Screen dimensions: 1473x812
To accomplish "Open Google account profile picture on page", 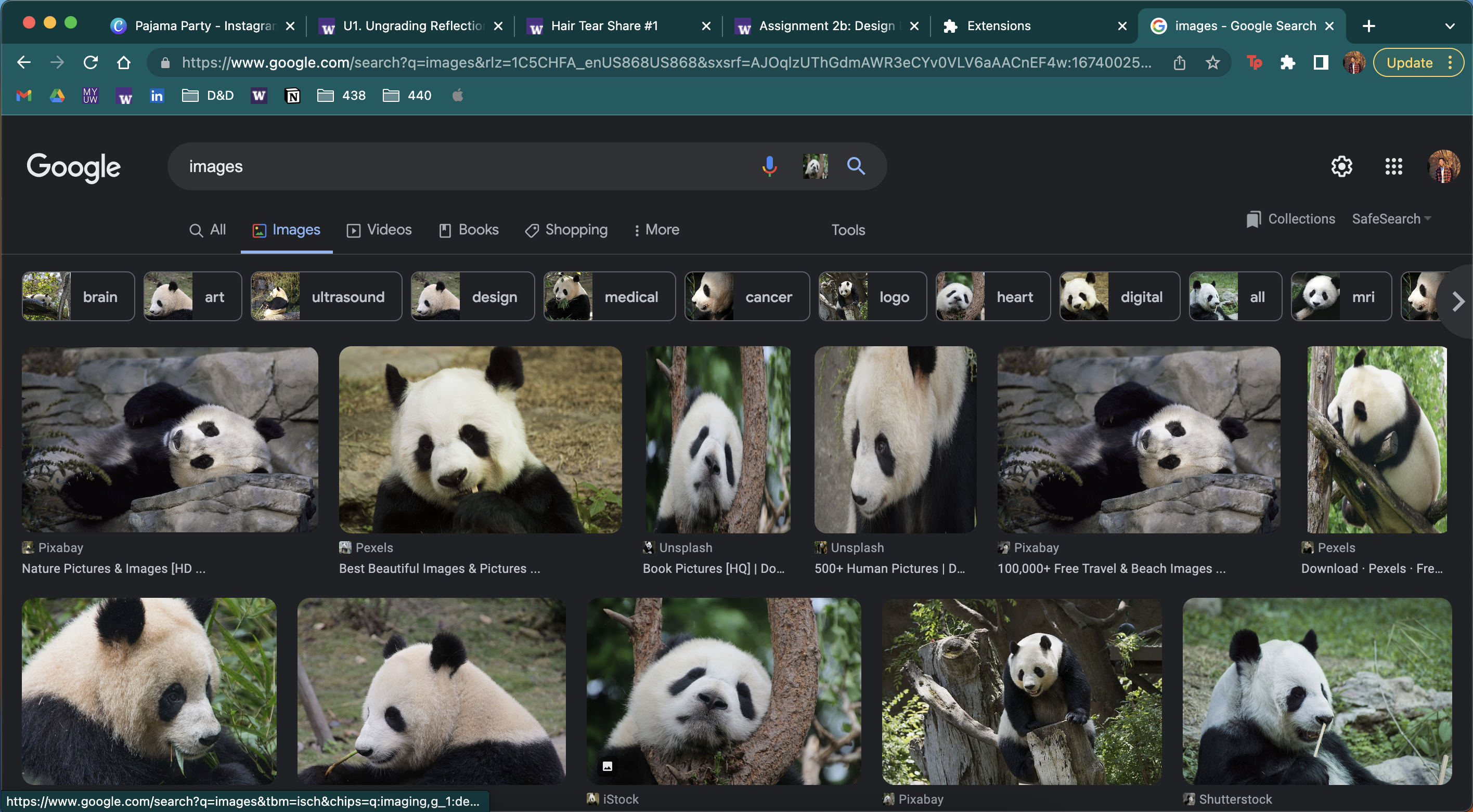I will (x=1443, y=166).
